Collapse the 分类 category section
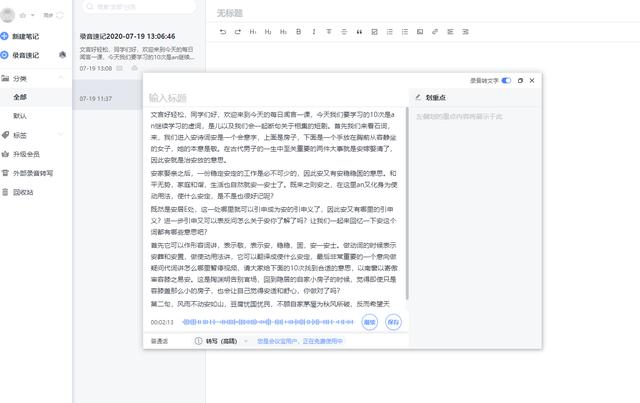 coord(61,78)
